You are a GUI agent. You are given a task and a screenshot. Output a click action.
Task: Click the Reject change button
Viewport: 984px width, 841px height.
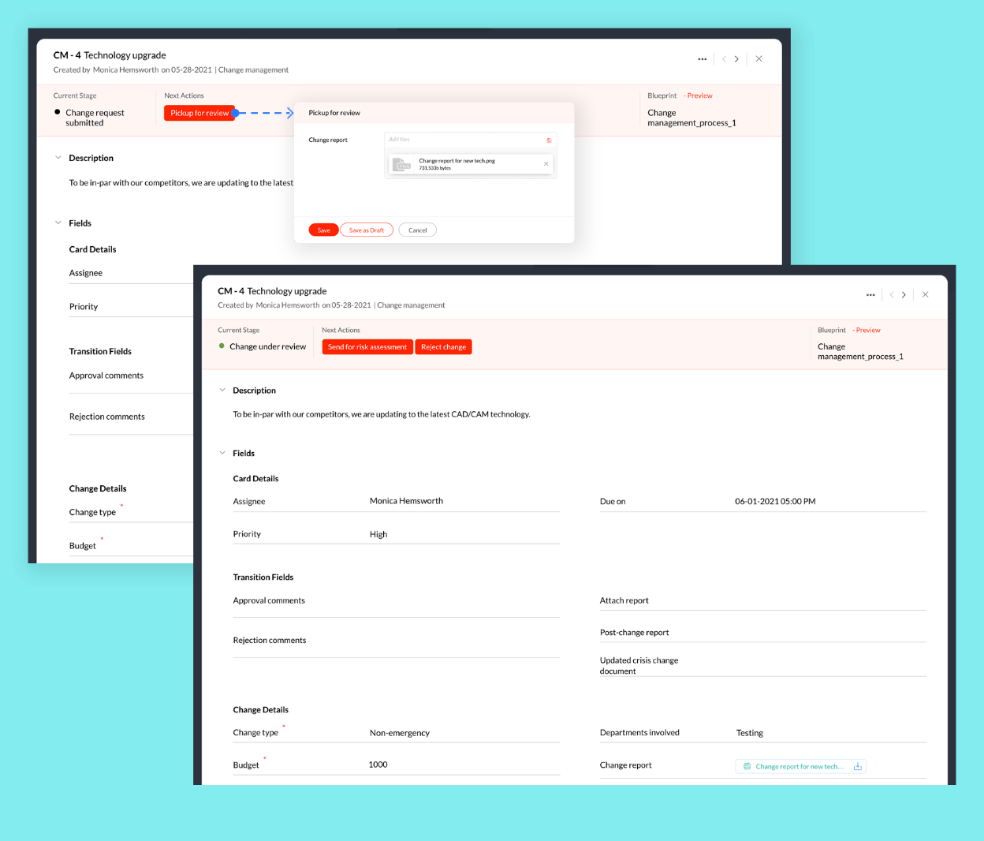(443, 347)
